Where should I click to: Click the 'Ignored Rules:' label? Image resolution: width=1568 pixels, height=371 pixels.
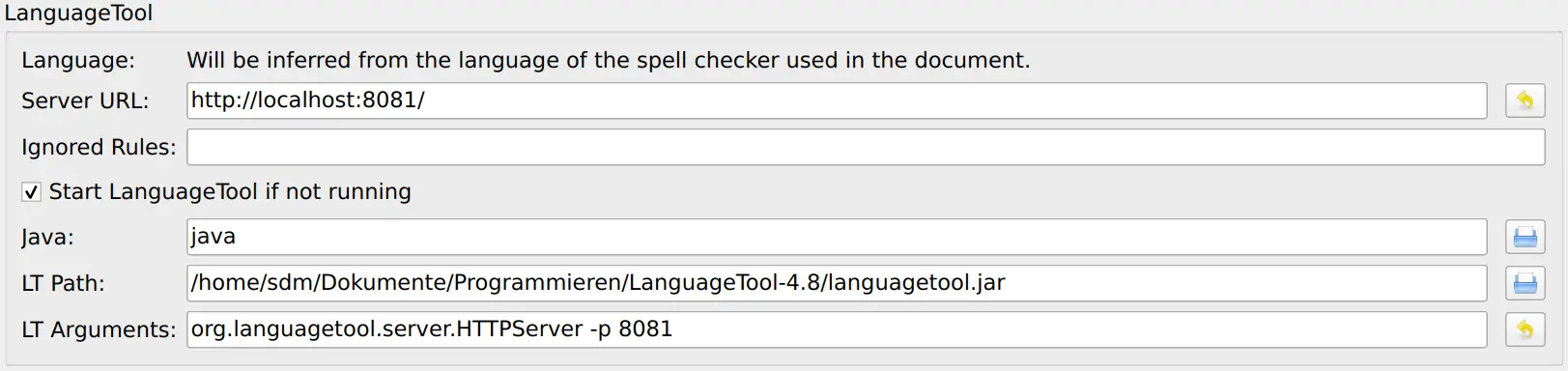pyautogui.click(x=99, y=147)
